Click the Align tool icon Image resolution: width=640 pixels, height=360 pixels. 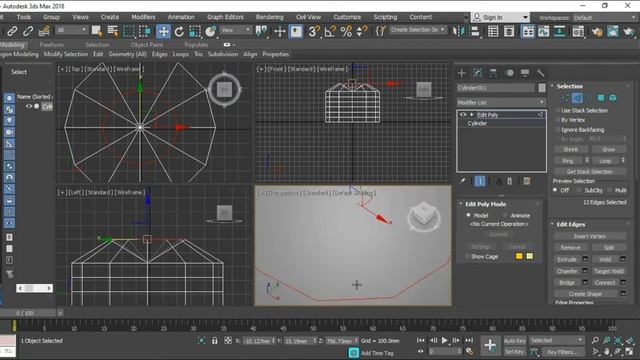point(474,31)
